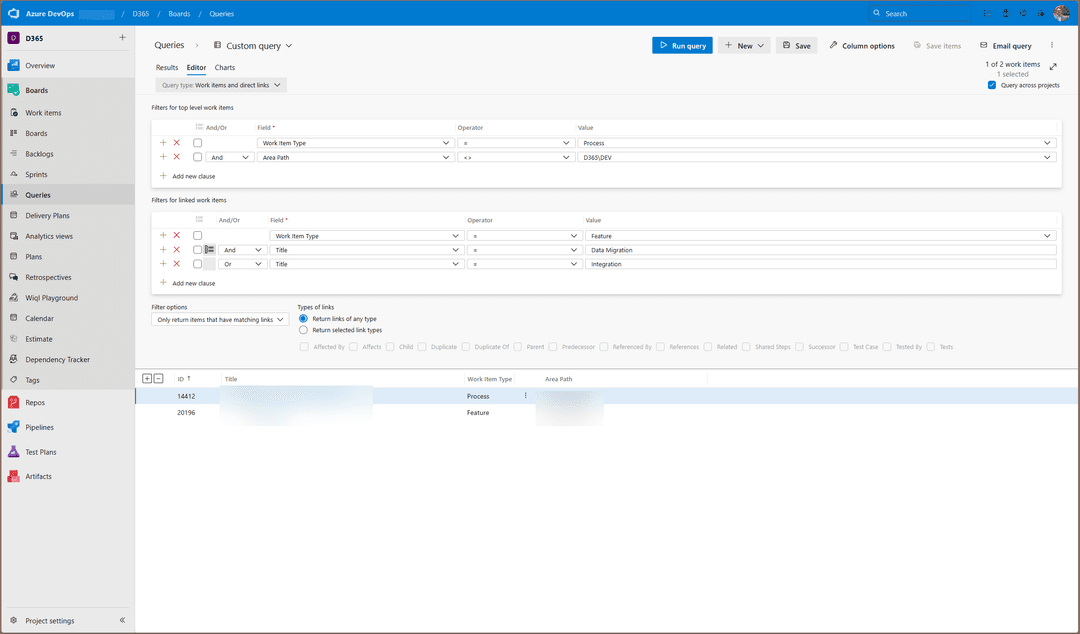Collapse the sidebar with the double chevron

click(123, 620)
